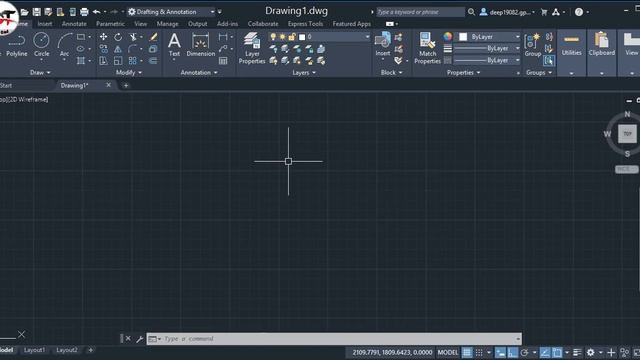The height and width of the screenshot is (360, 640).
Task: Expand the Groups panel
Action: pyautogui.click(x=539, y=73)
